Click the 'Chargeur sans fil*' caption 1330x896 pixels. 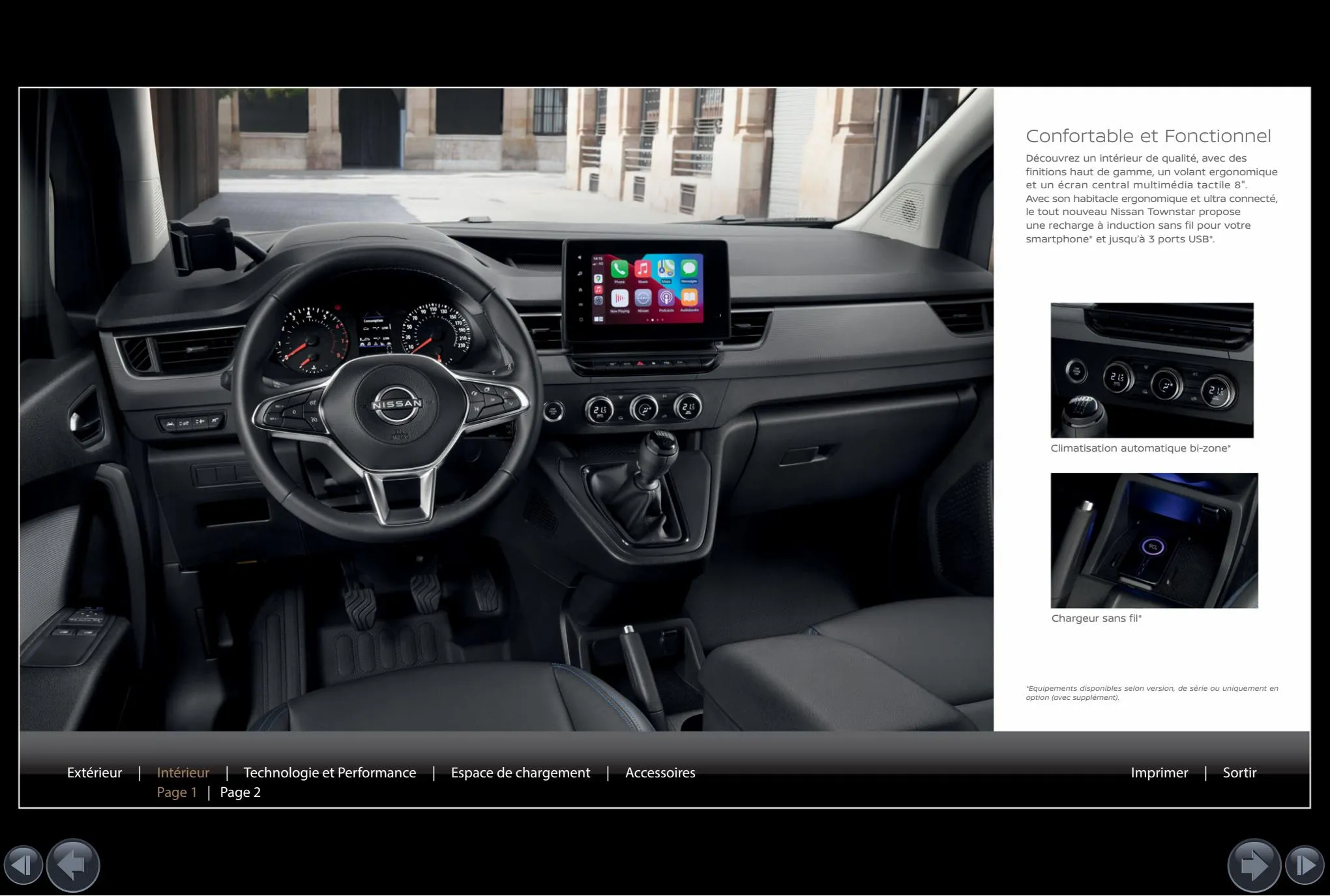(x=1097, y=618)
